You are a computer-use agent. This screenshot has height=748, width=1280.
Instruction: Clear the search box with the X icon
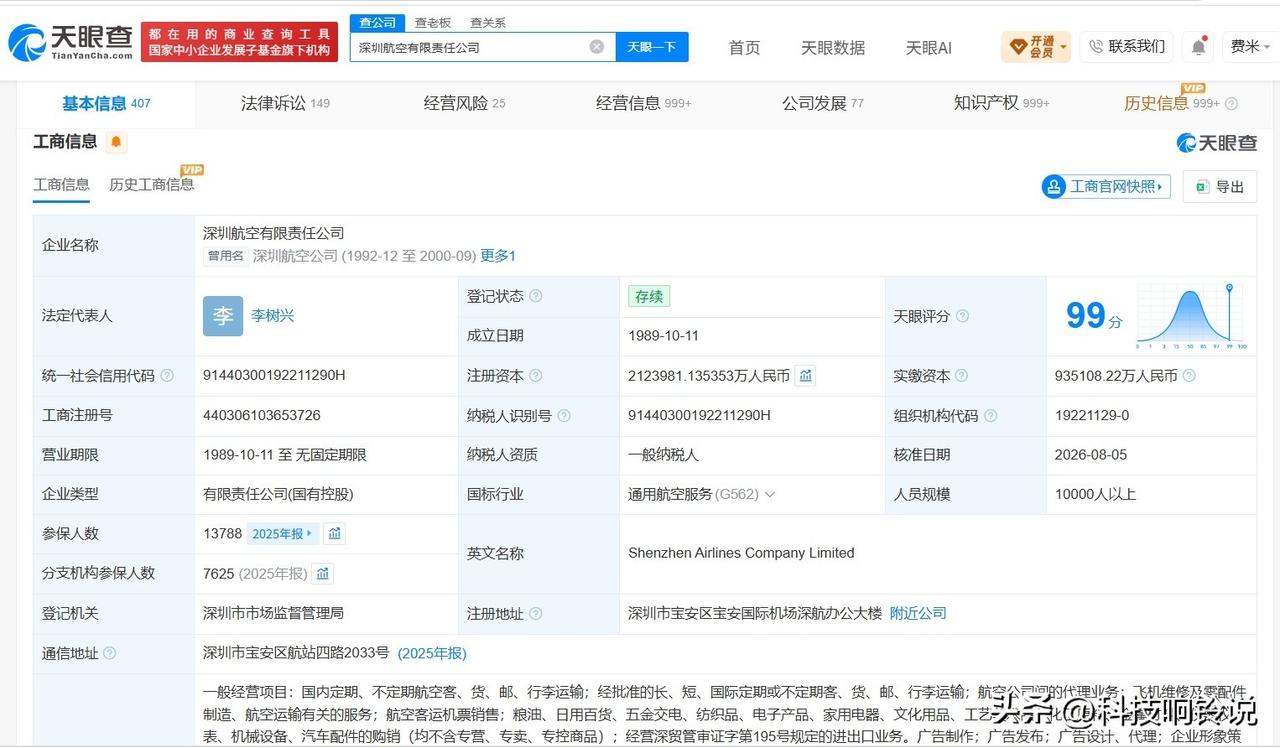click(x=597, y=47)
